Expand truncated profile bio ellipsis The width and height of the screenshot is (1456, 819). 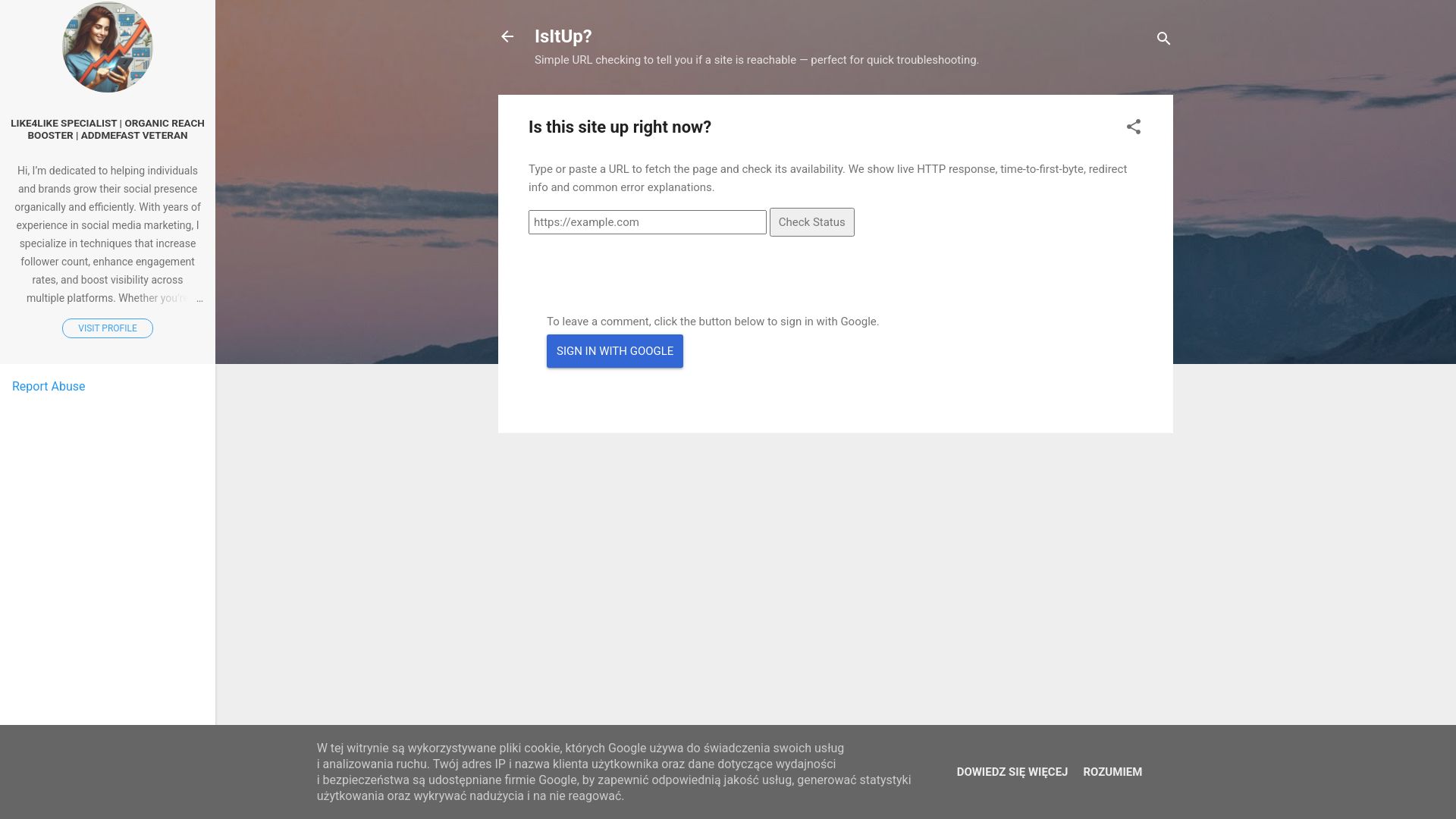pos(199,299)
